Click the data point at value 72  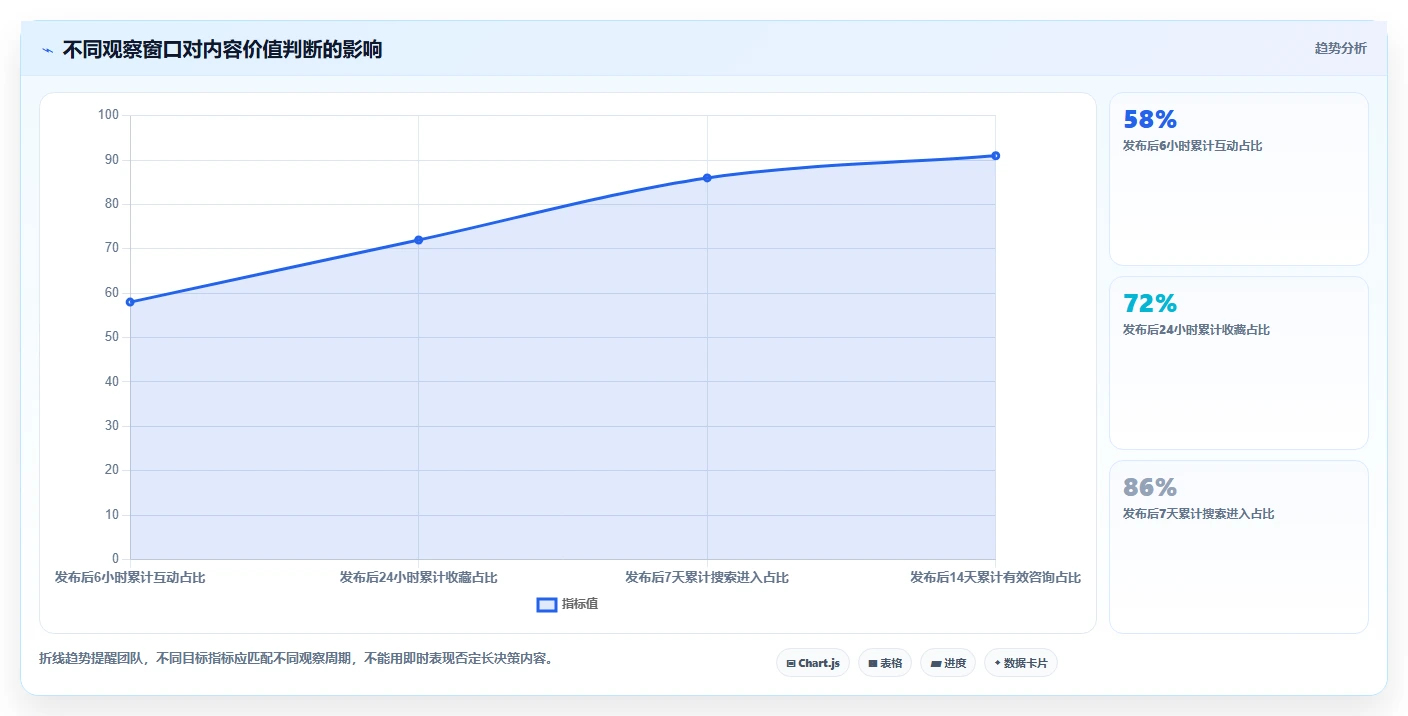point(418,240)
